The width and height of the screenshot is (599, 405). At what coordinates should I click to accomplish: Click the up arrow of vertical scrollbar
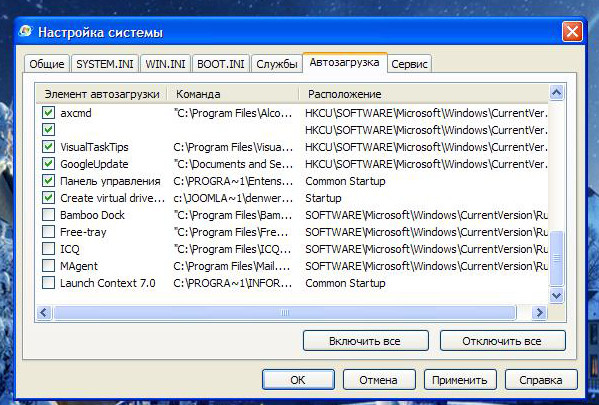coord(556,92)
